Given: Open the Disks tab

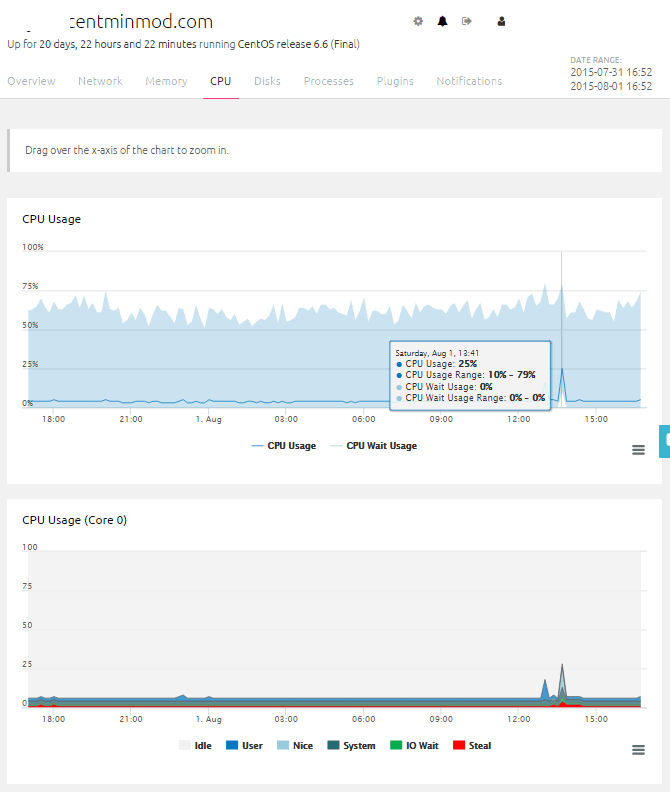Looking at the screenshot, I should pyautogui.click(x=267, y=81).
